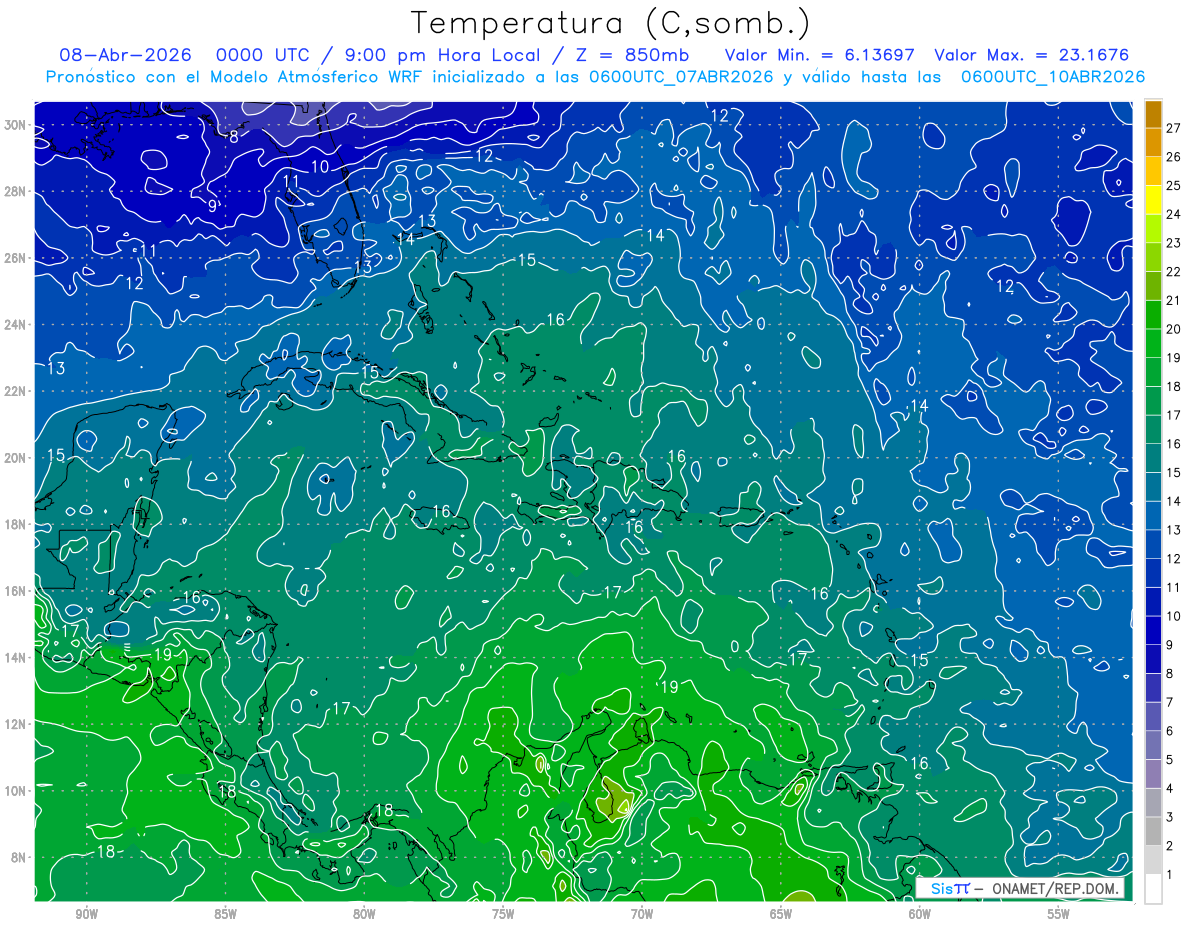Click the 18N latitude axis label
Image resolution: width=1200 pixels, height=927 pixels.
(x=16, y=524)
